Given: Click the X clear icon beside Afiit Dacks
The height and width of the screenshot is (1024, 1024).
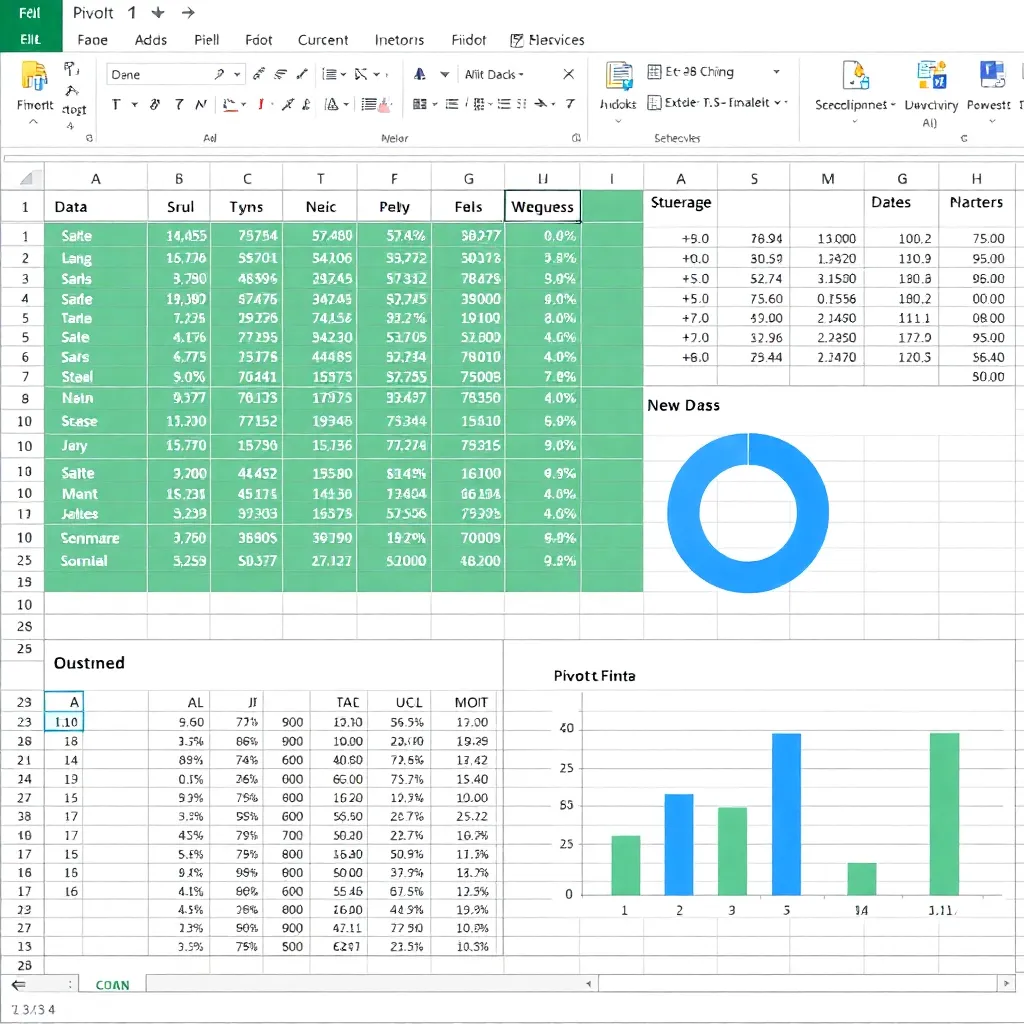Looking at the screenshot, I should [568, 74].
